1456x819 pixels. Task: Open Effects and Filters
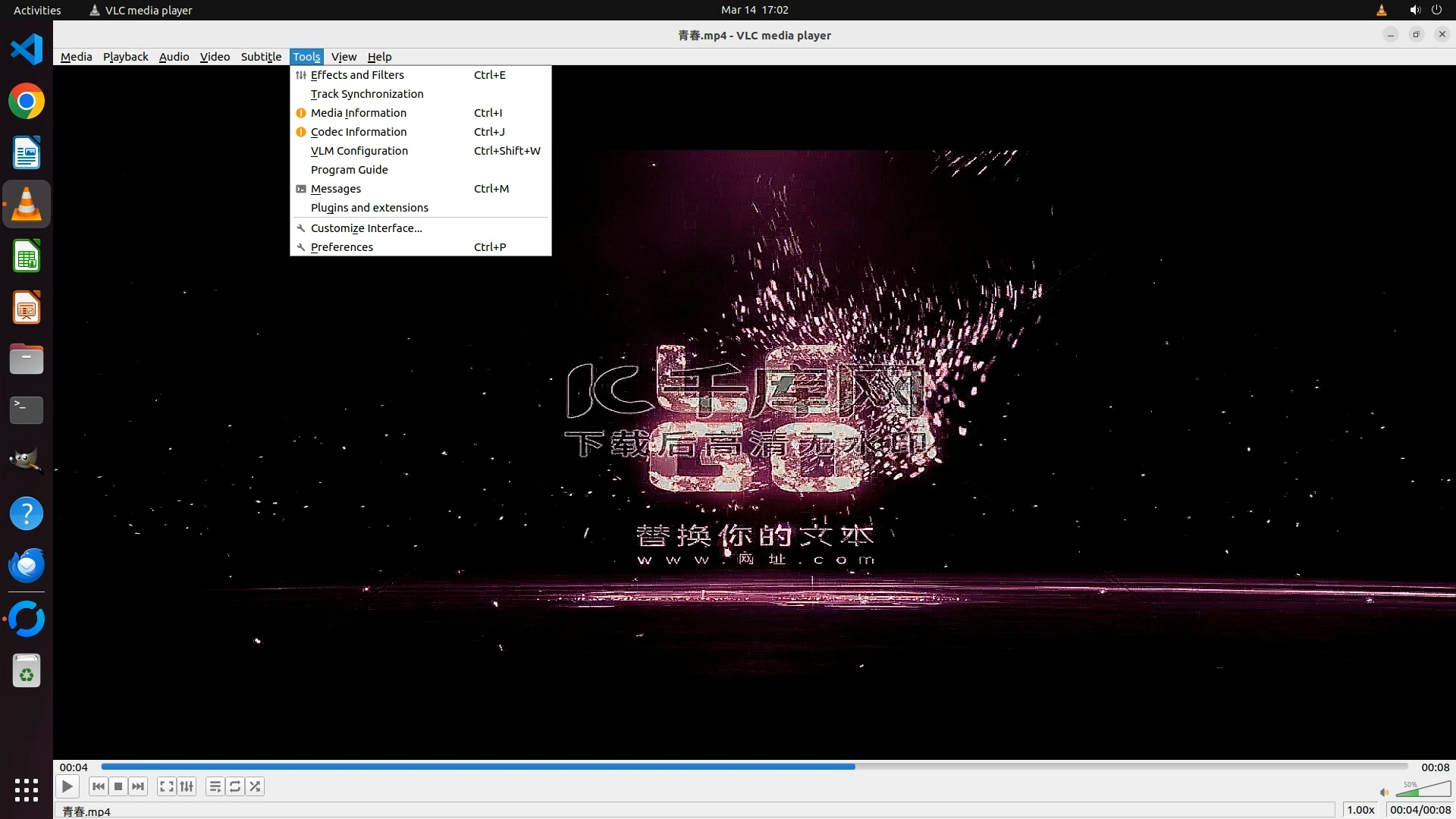(357, 75)
